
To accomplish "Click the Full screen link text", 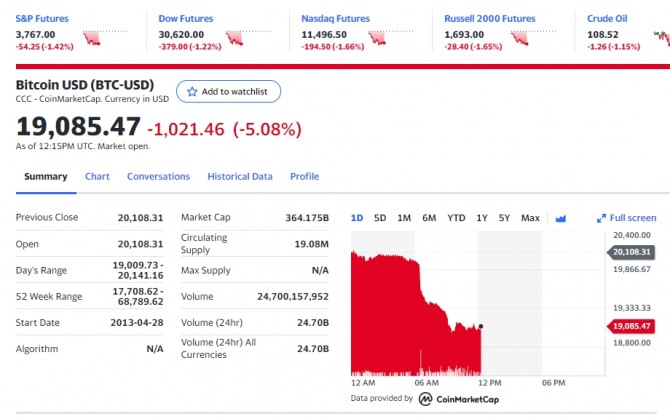I will tap(633, 218).
